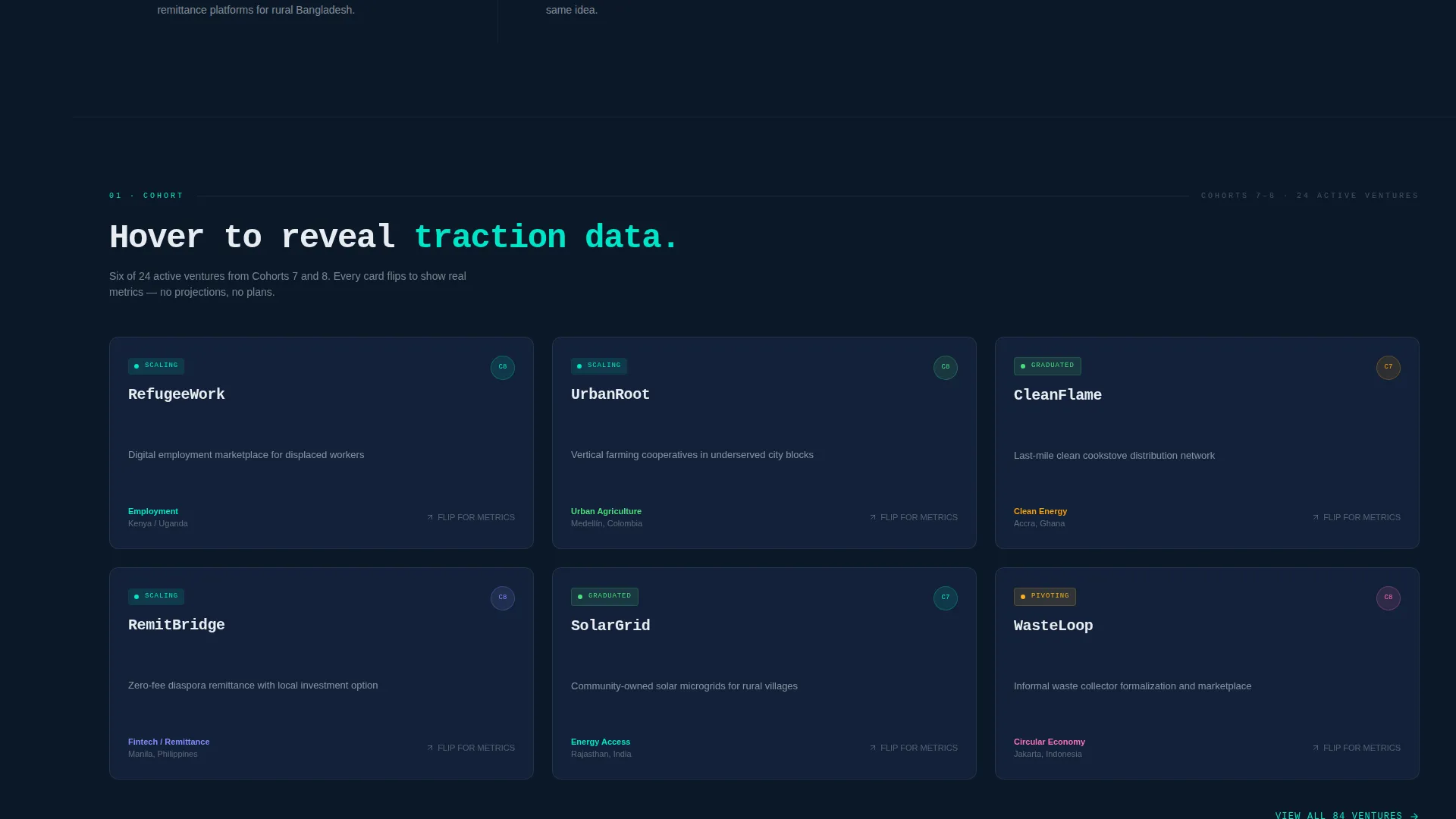Click the Circular Economy sector label
This screenshot has height=819, width=1456.
click(1050, 742)
